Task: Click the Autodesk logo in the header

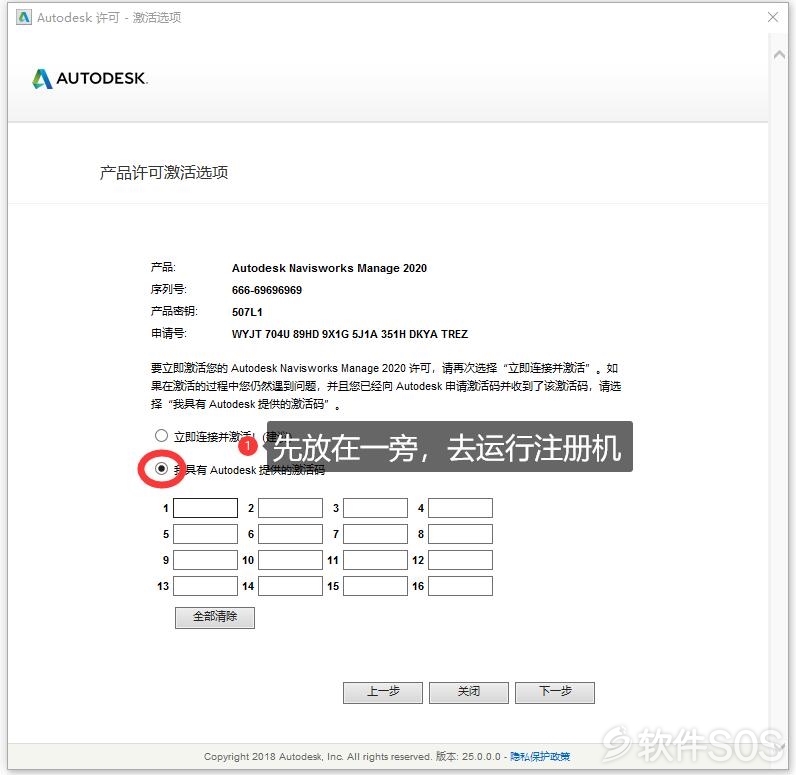Action: [90, 78]
